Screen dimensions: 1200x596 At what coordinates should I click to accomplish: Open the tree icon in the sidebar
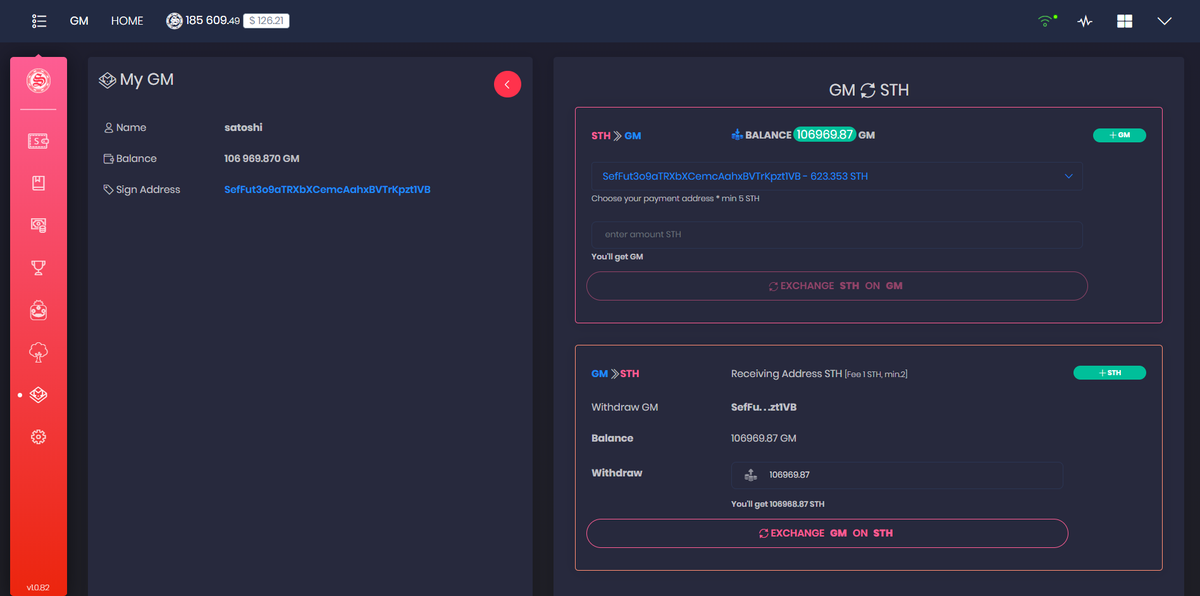click(39, 352)
